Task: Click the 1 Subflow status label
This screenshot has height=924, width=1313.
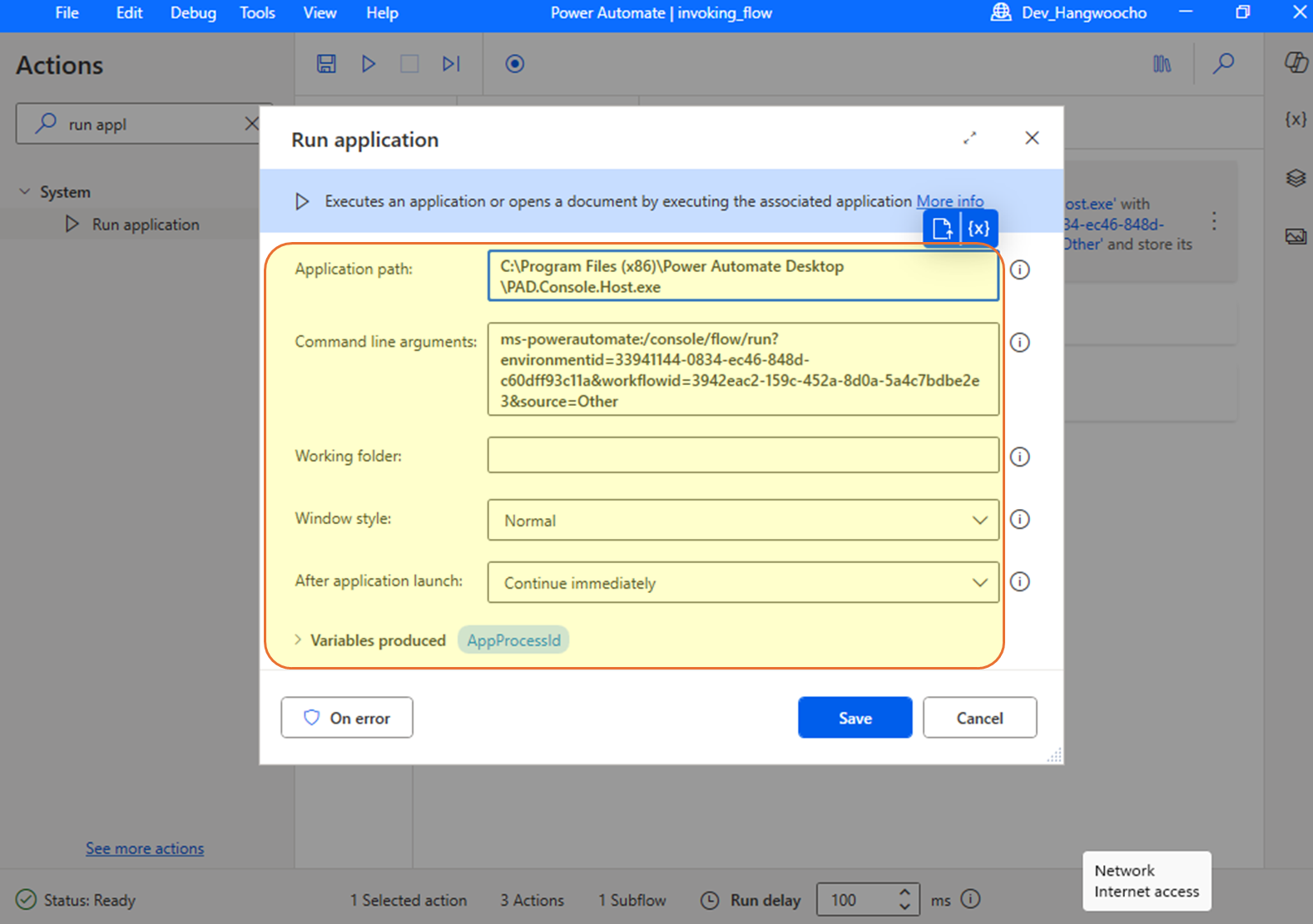Action: click(x=632, y=900)
